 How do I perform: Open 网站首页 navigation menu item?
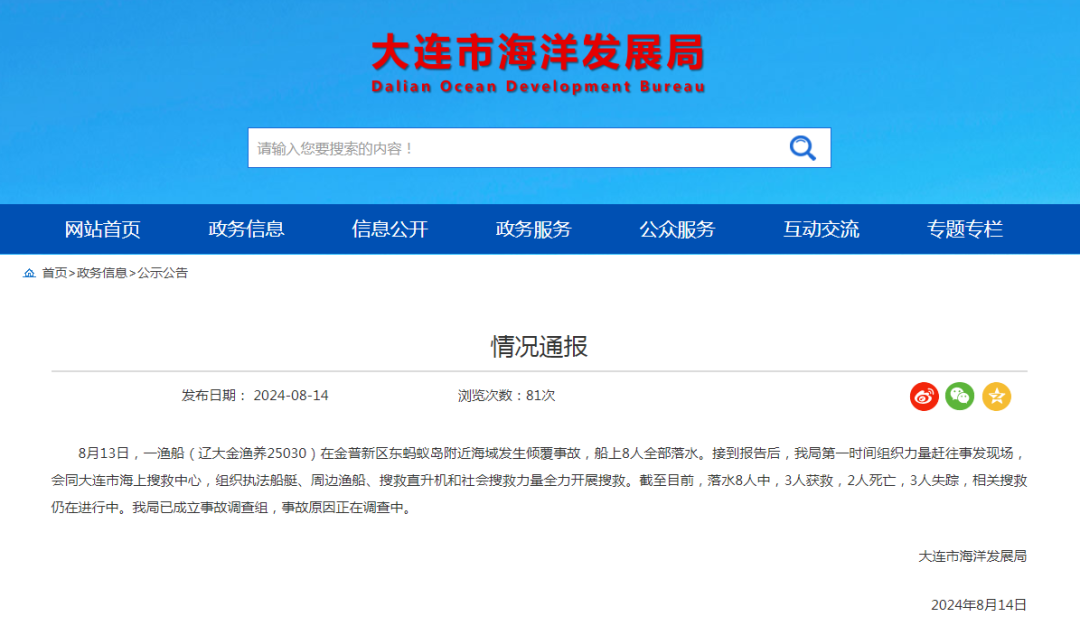(103, 229)
